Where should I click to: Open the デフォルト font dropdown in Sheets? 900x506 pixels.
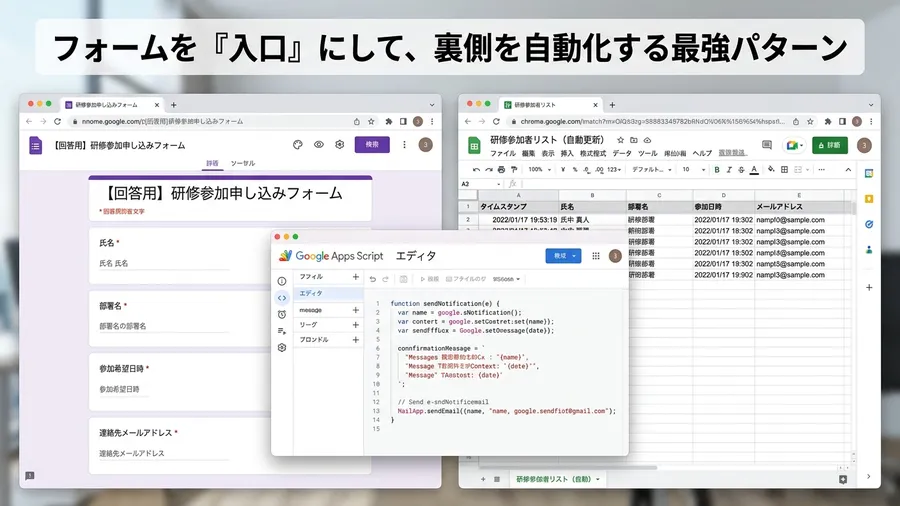click(x=651, y=170)
